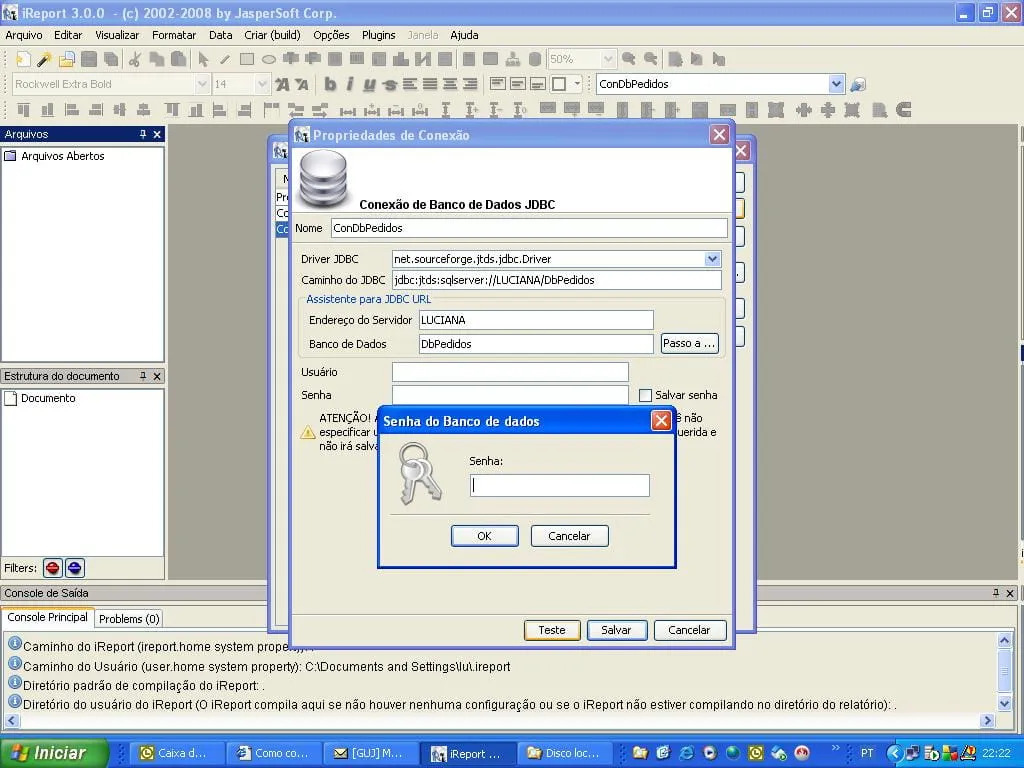Open the Arquivo menu
Image resolution: width=1024 pixels, height=768 pixels.
(24, 35)
